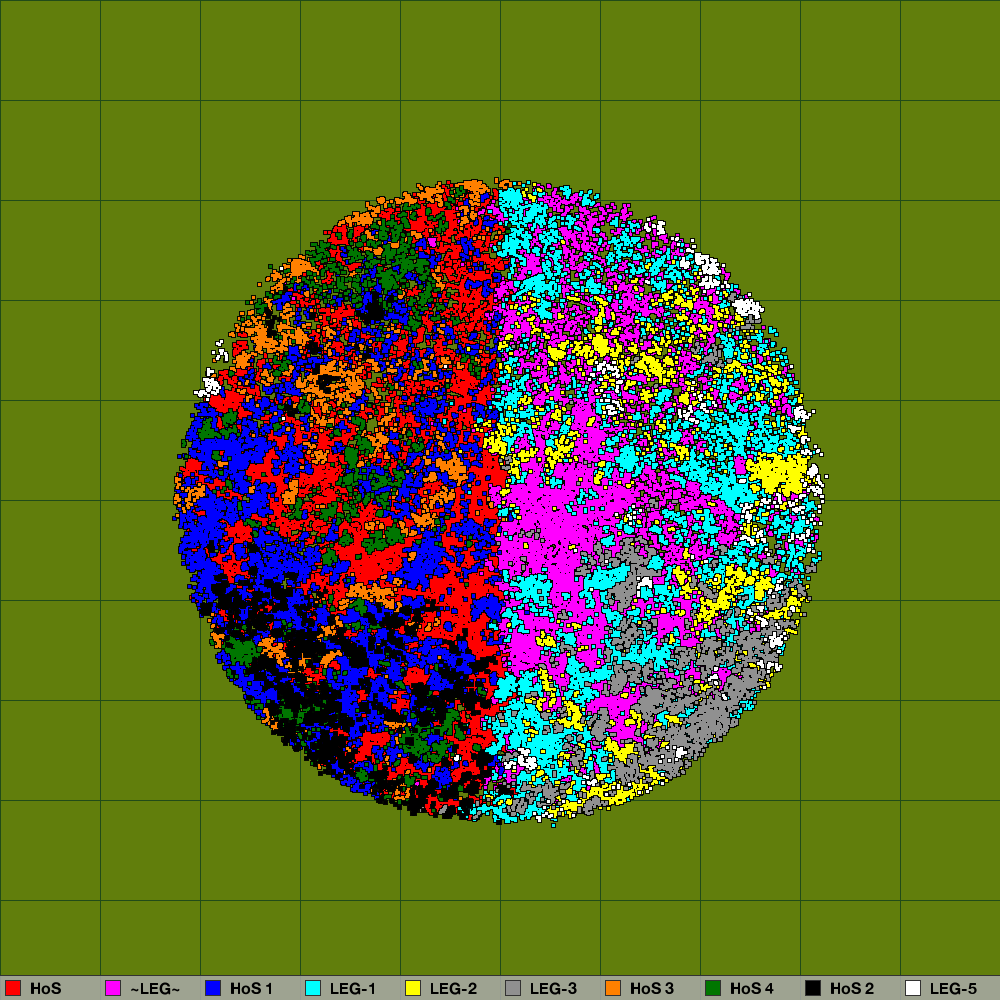Click the gray LEG-3 legend swatch
Image resolution: width=1000 pixels, height=1000 pixels.
pos(513,988)
